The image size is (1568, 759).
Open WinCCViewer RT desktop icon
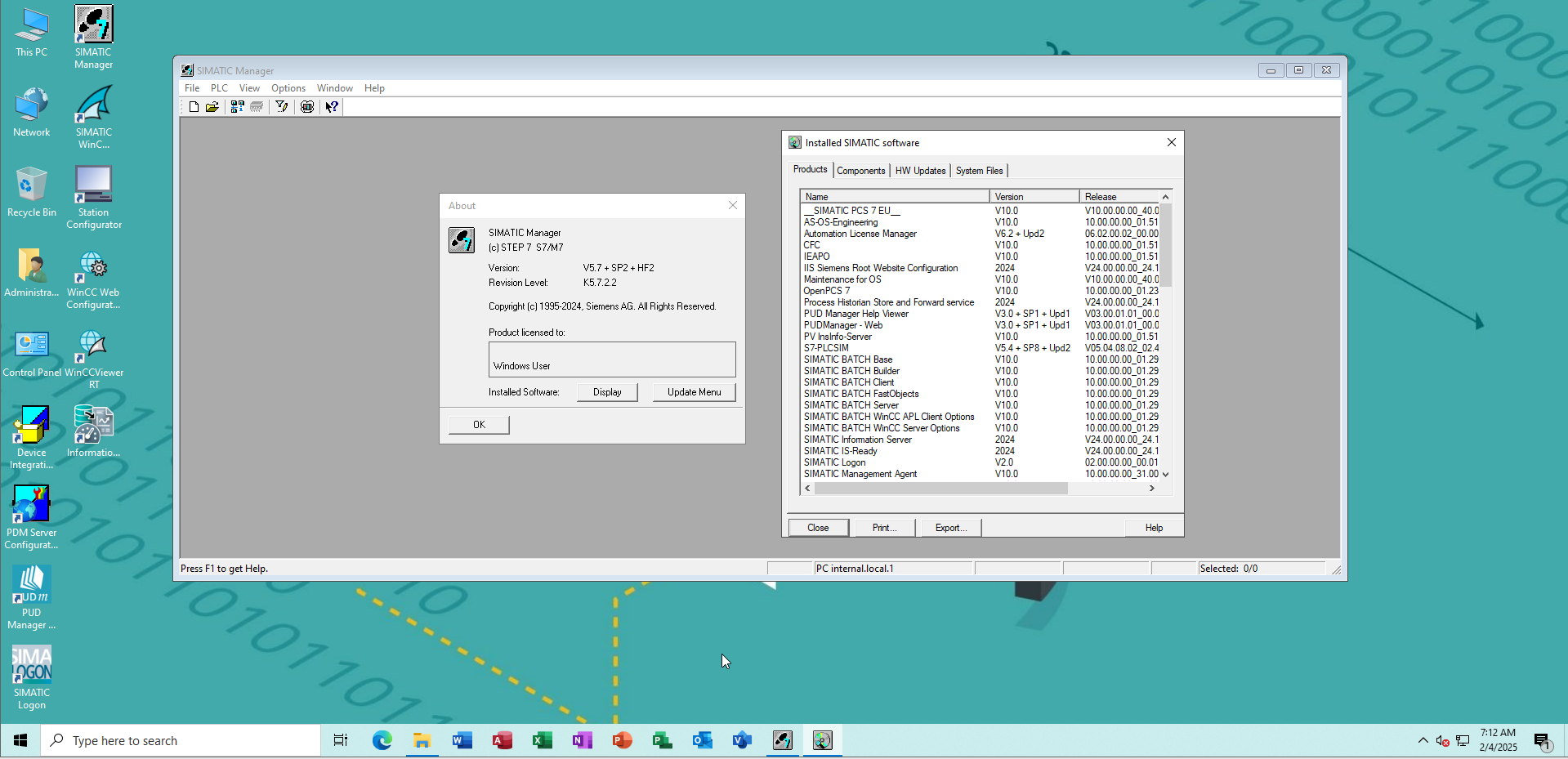click(94, 357)
